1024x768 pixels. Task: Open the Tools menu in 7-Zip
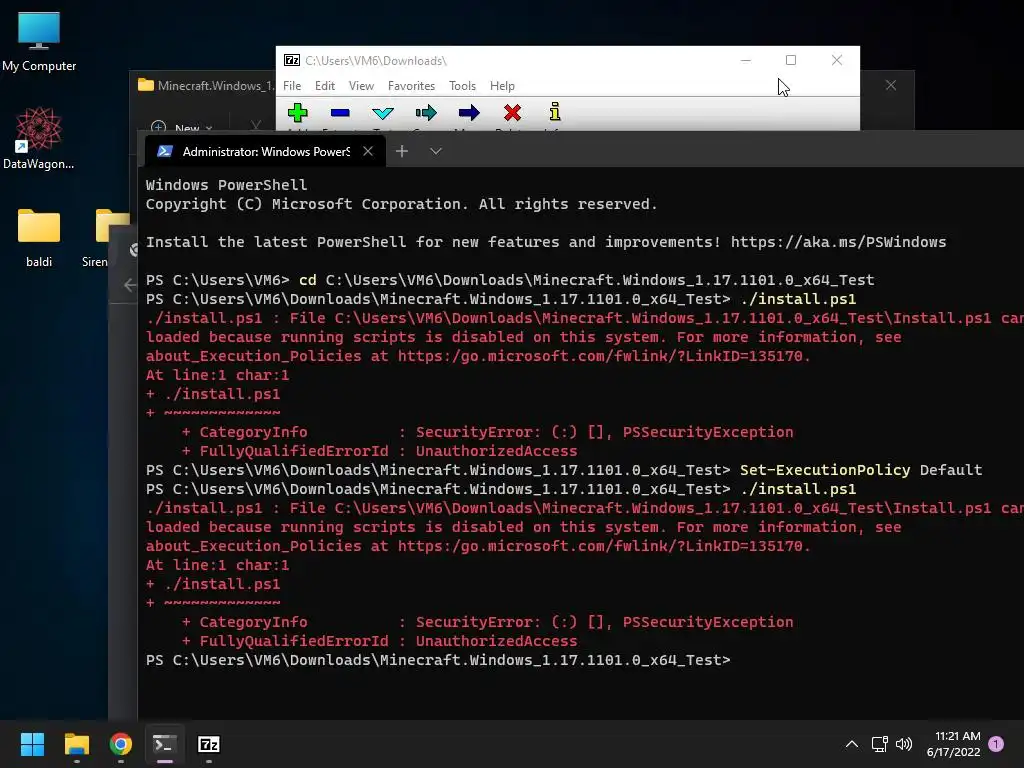[x=462, y=86]
